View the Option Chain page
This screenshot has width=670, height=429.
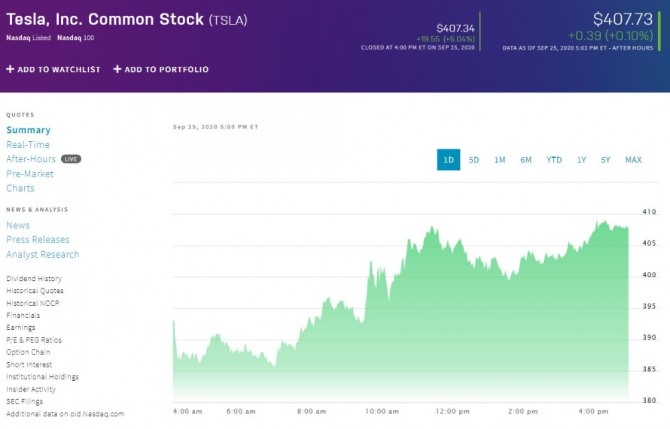coord(28,352)
